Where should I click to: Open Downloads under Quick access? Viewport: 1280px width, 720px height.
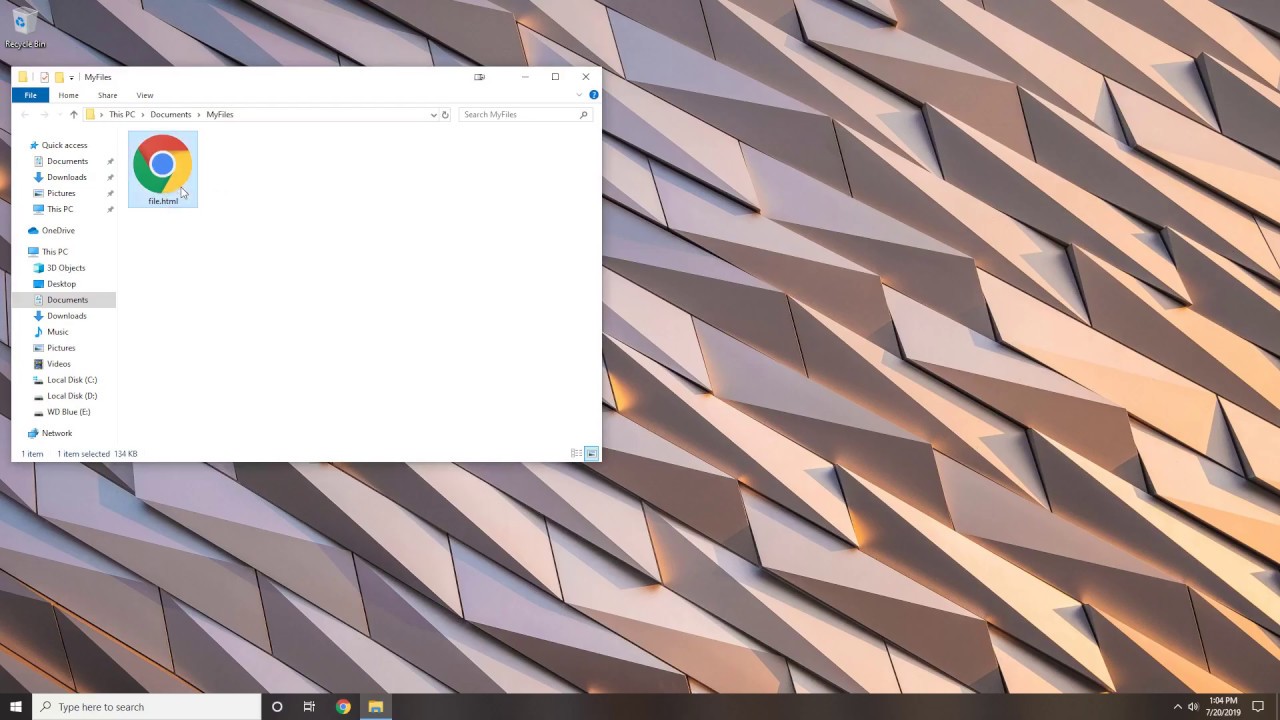pos(67,177)
